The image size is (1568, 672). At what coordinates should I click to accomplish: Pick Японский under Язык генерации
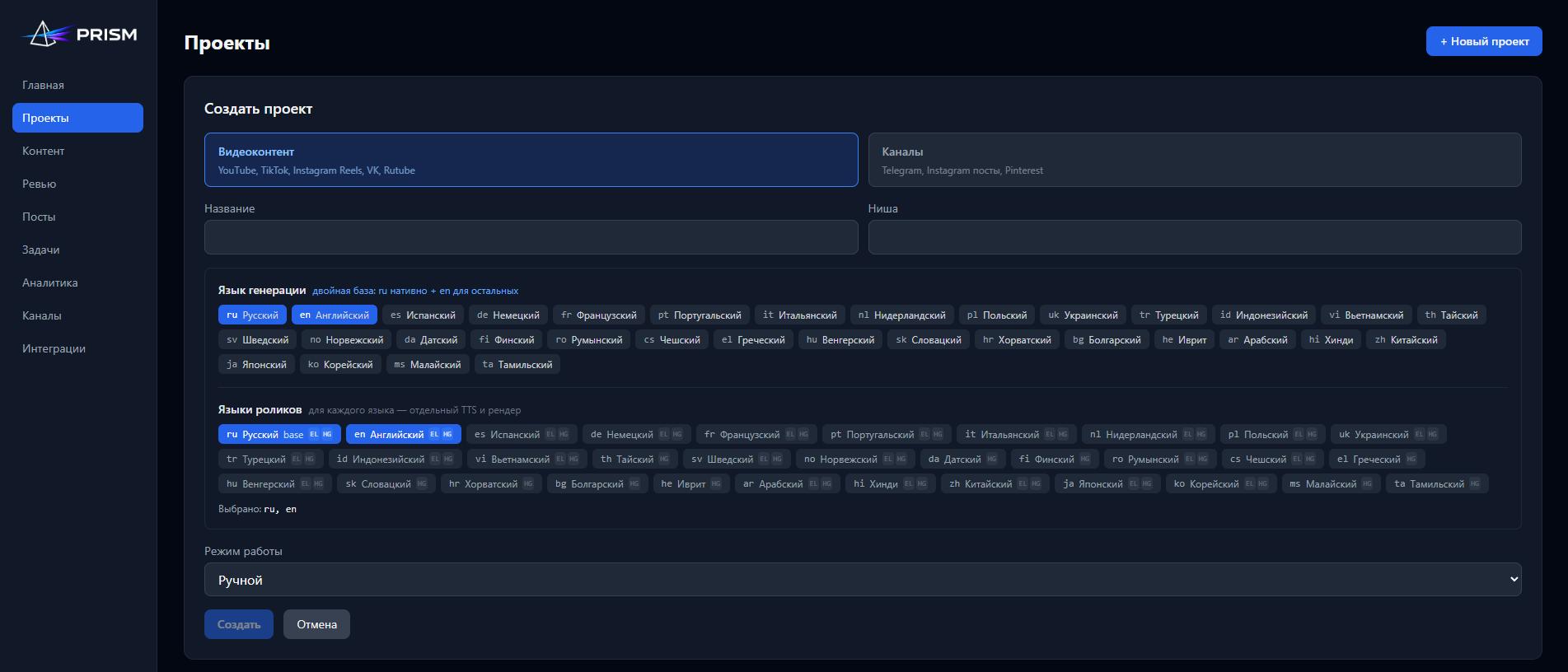257,364
